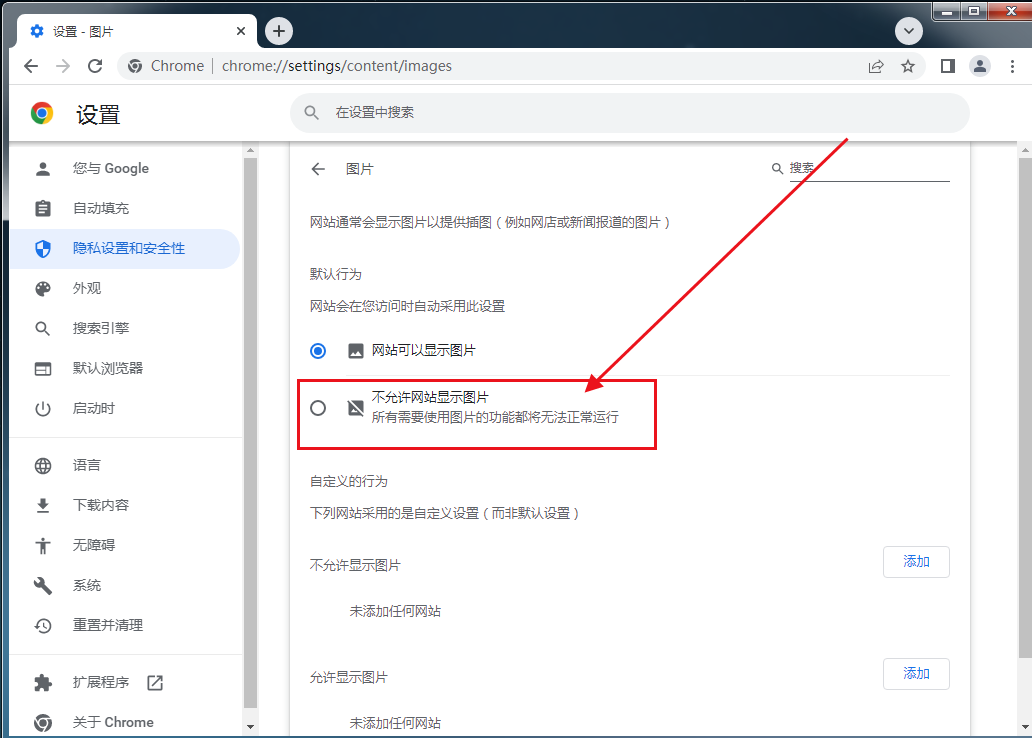Screen dimensions: 1032x738
Task: Click the browser forward arrow
Action: pos(63,66)
